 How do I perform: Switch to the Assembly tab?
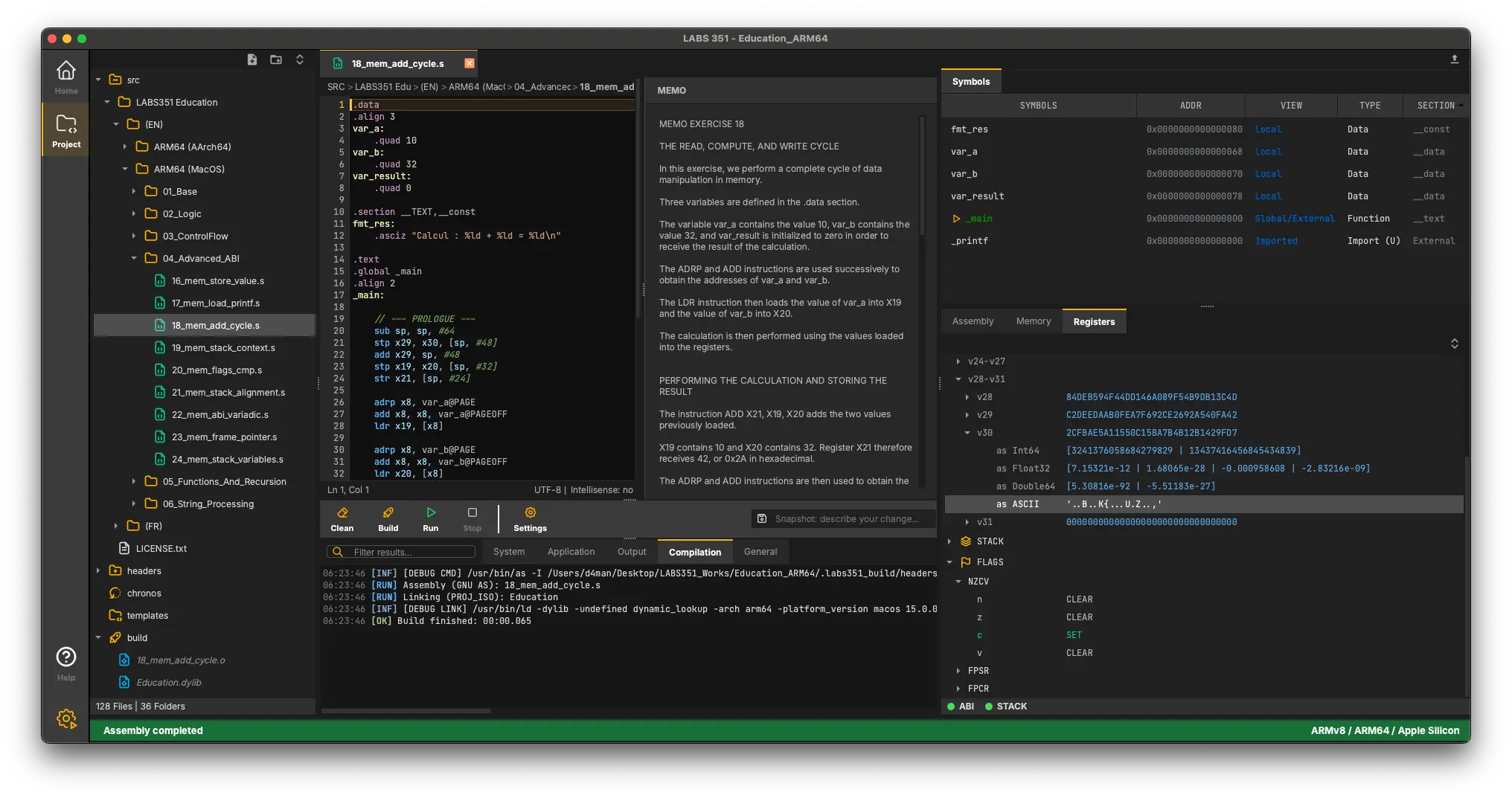click(973, 321)
